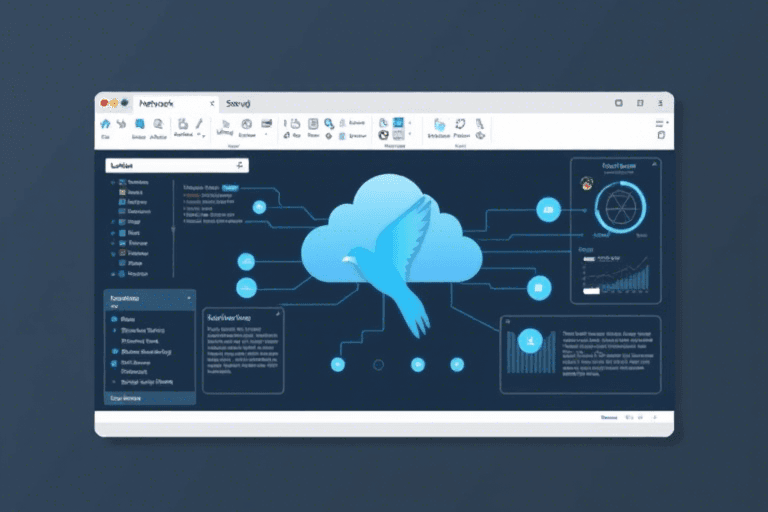Click the highlighted blue tag in the top text list
Screen dimensions: 768x512
pyautogui.click(x=231, y=187)
